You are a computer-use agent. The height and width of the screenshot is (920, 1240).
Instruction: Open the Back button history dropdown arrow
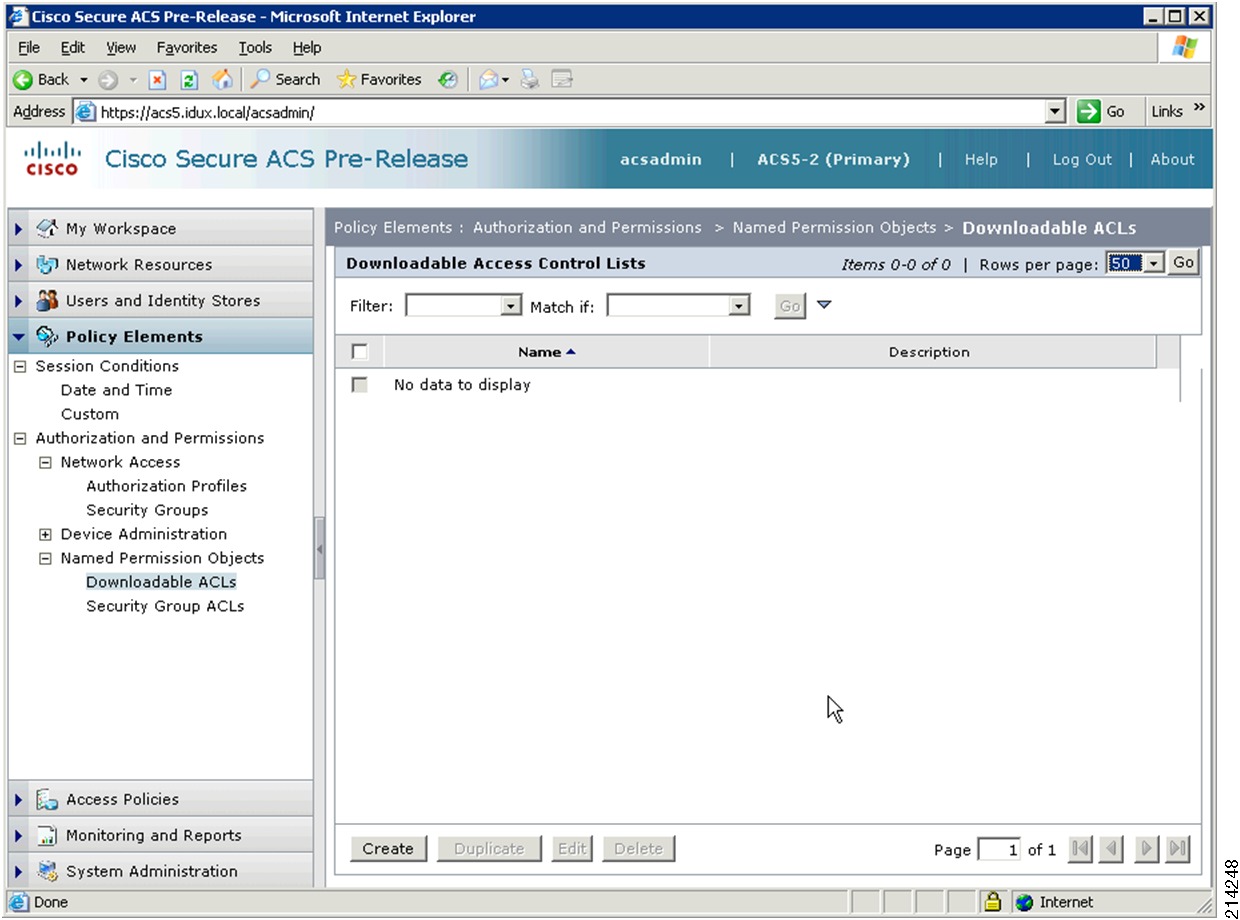pyautogui.click(x=84, y=80)
